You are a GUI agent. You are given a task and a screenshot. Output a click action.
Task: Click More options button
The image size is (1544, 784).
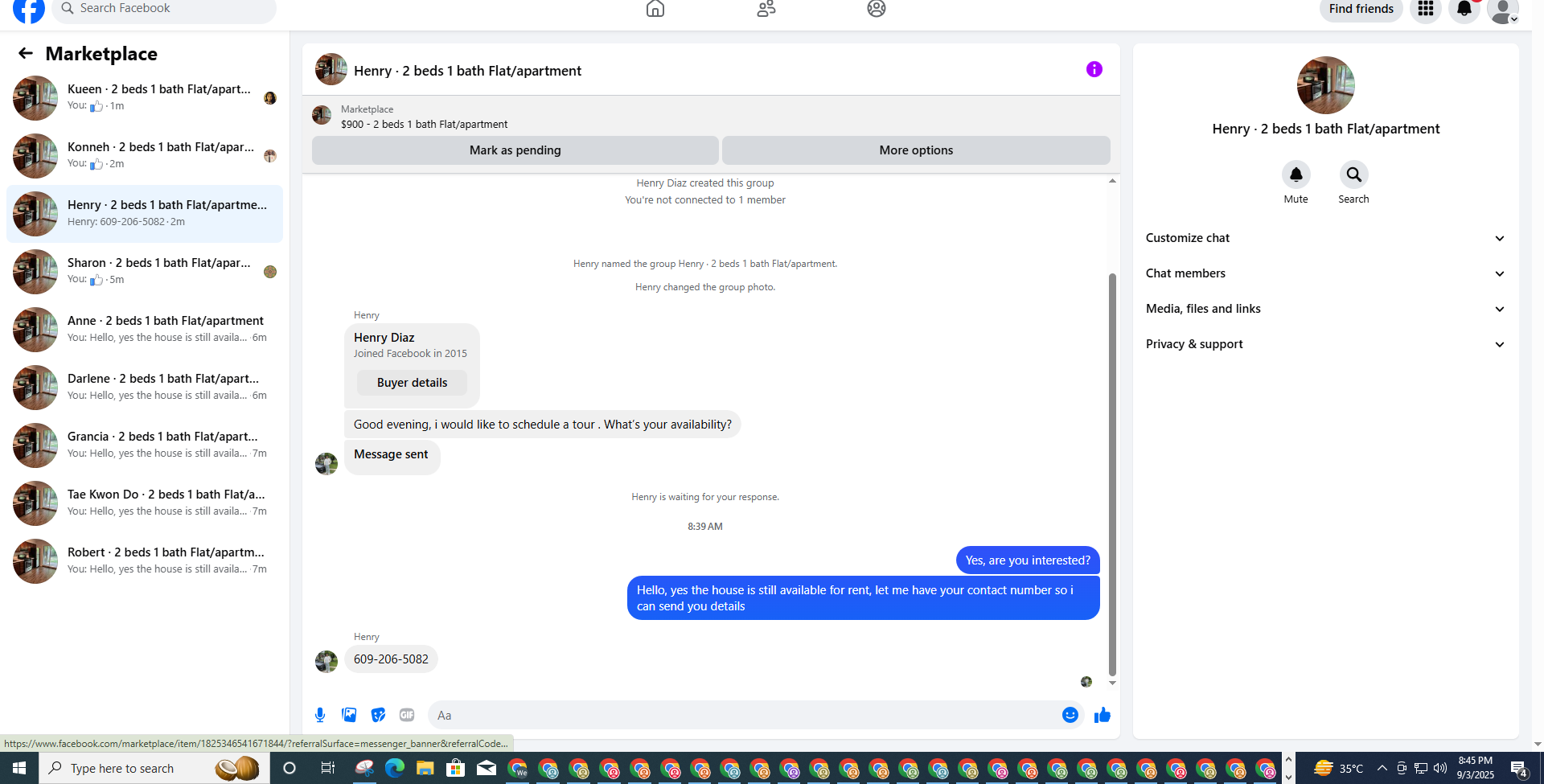coord(916,150)
